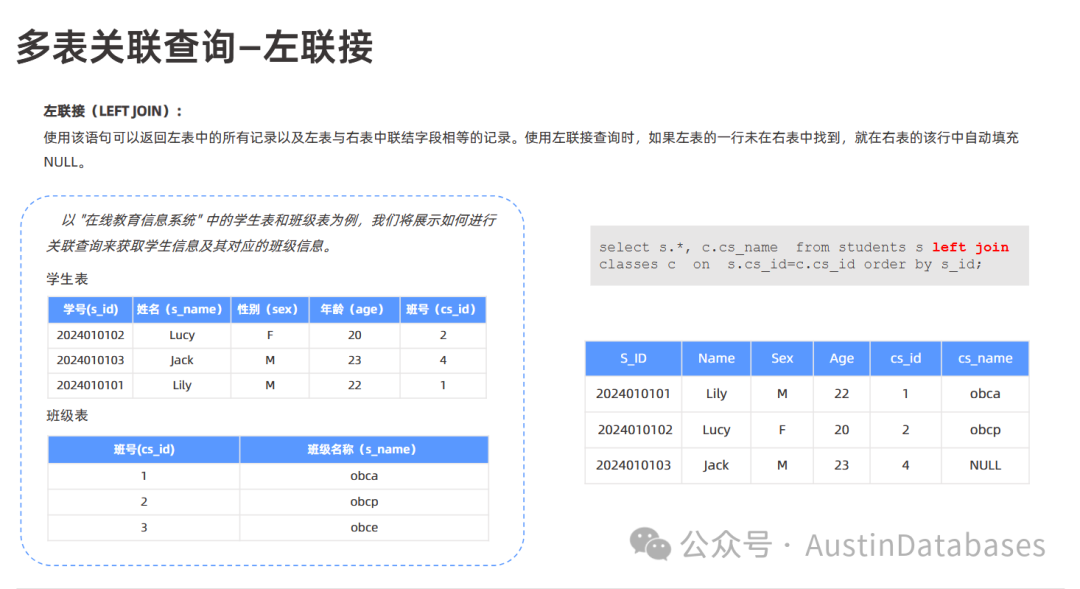
Task: Click the S_ID column header
Action: [633, 358]
